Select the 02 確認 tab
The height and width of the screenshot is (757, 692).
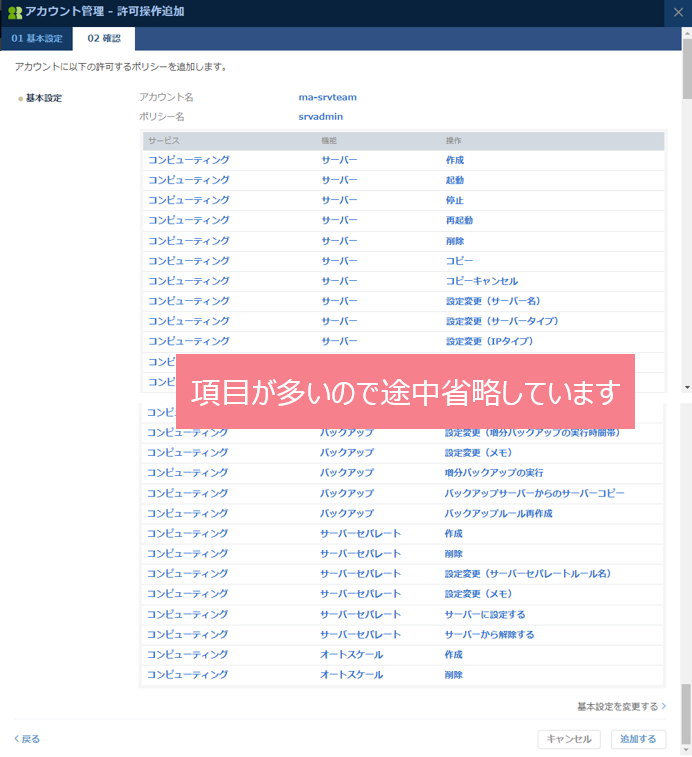point(104,39)
